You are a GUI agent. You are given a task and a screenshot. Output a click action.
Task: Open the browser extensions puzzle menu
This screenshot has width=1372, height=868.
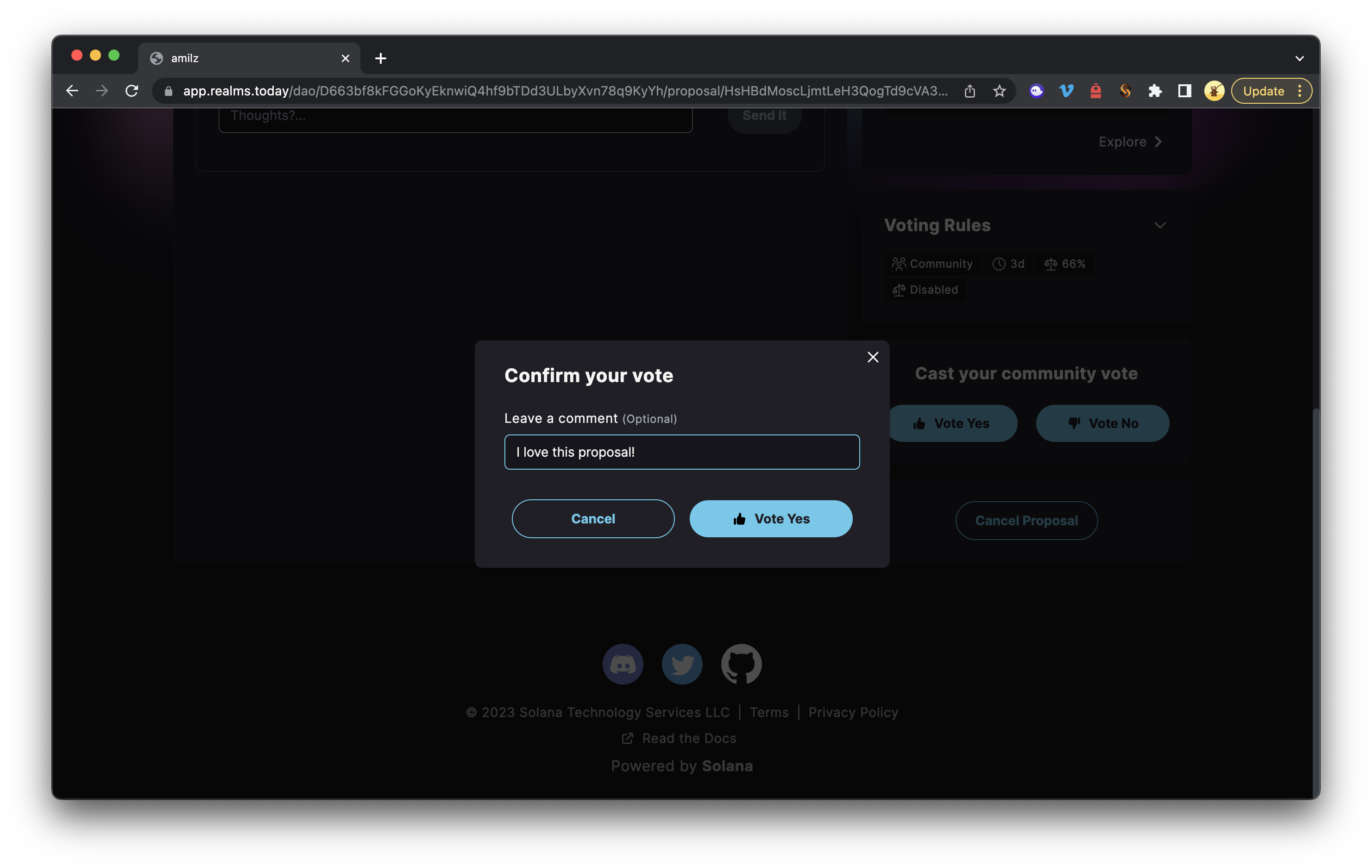(x=1156, y=91)
